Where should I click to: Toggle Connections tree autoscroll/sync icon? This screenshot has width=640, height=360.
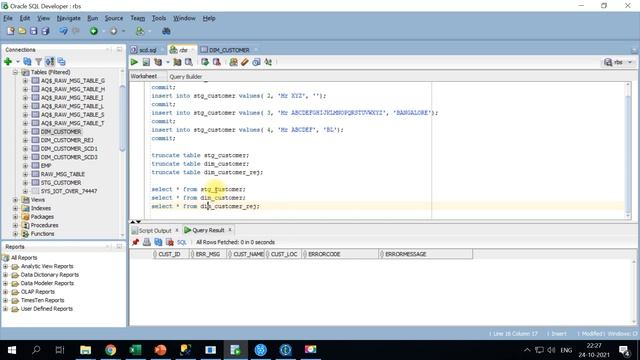tap(50, 62)
